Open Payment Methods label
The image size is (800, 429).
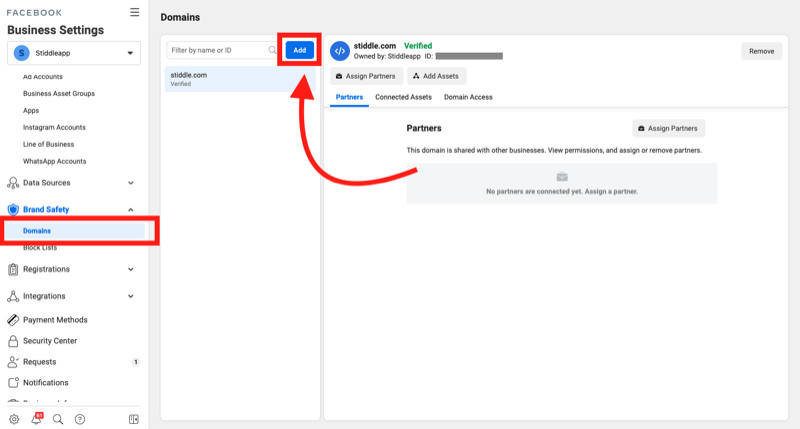coord(55,320)
